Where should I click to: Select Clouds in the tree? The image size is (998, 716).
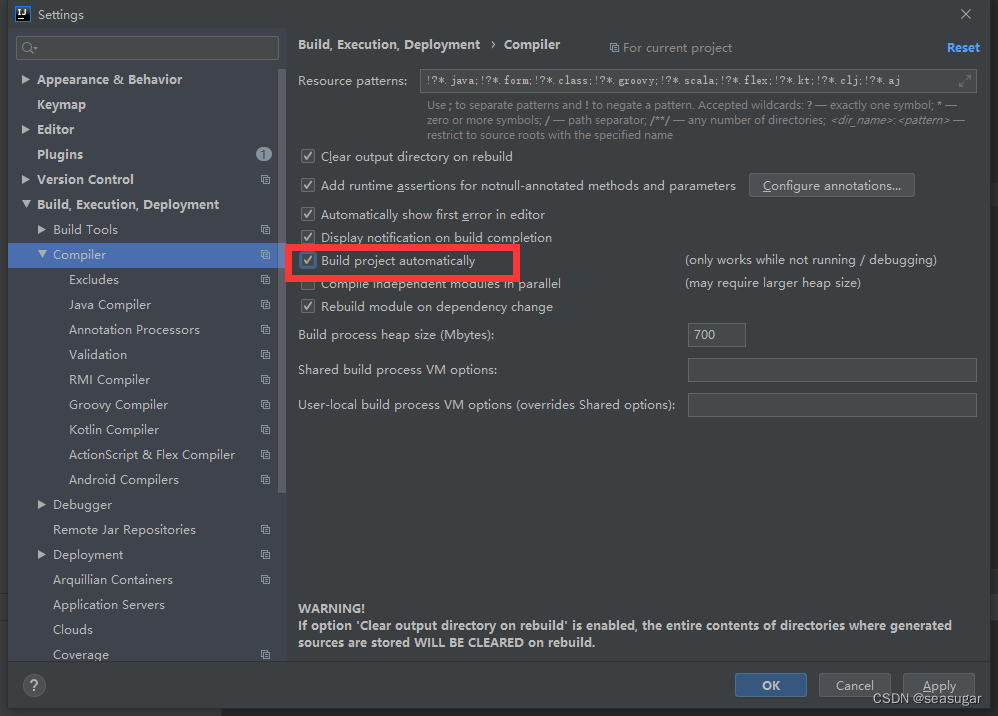click(73, 629)
